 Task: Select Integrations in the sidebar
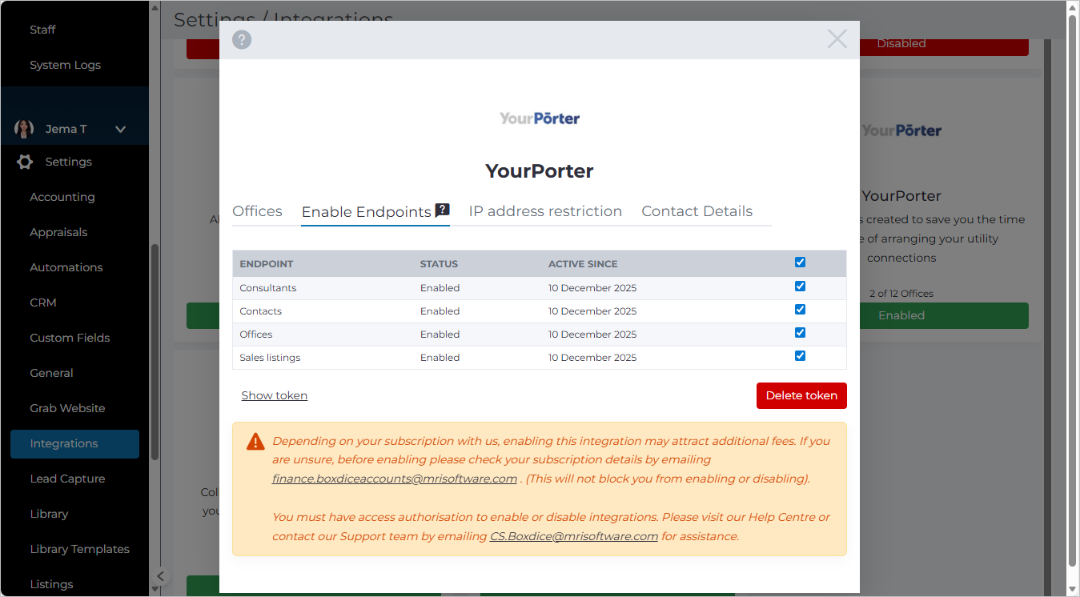[x=74, y=444]
